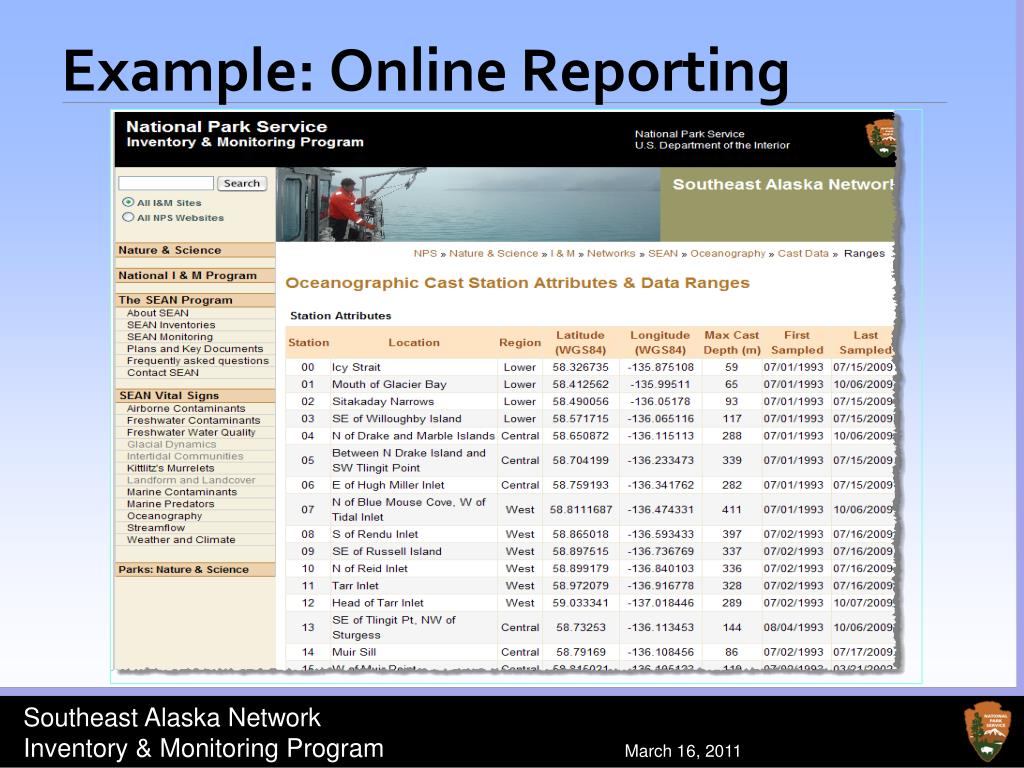Open SEAN Monitoring link

[170, 337]
